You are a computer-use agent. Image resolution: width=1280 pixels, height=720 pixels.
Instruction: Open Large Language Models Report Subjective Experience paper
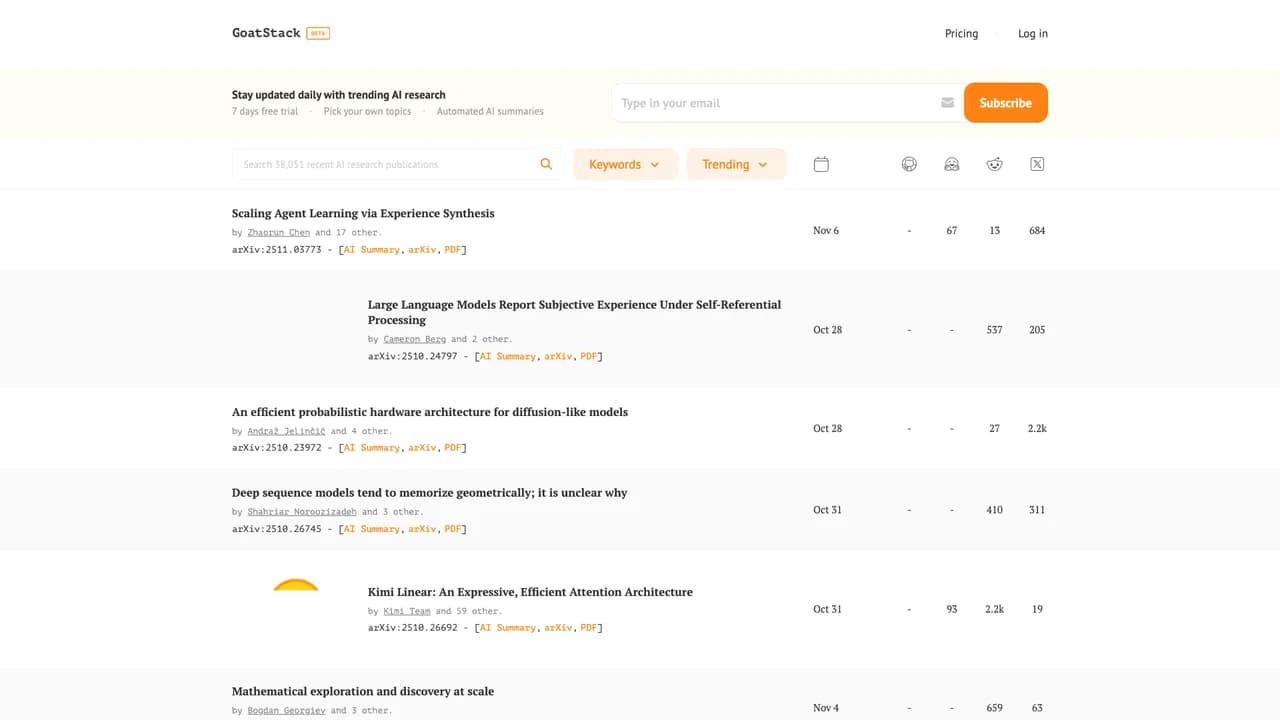coord(574,312)
